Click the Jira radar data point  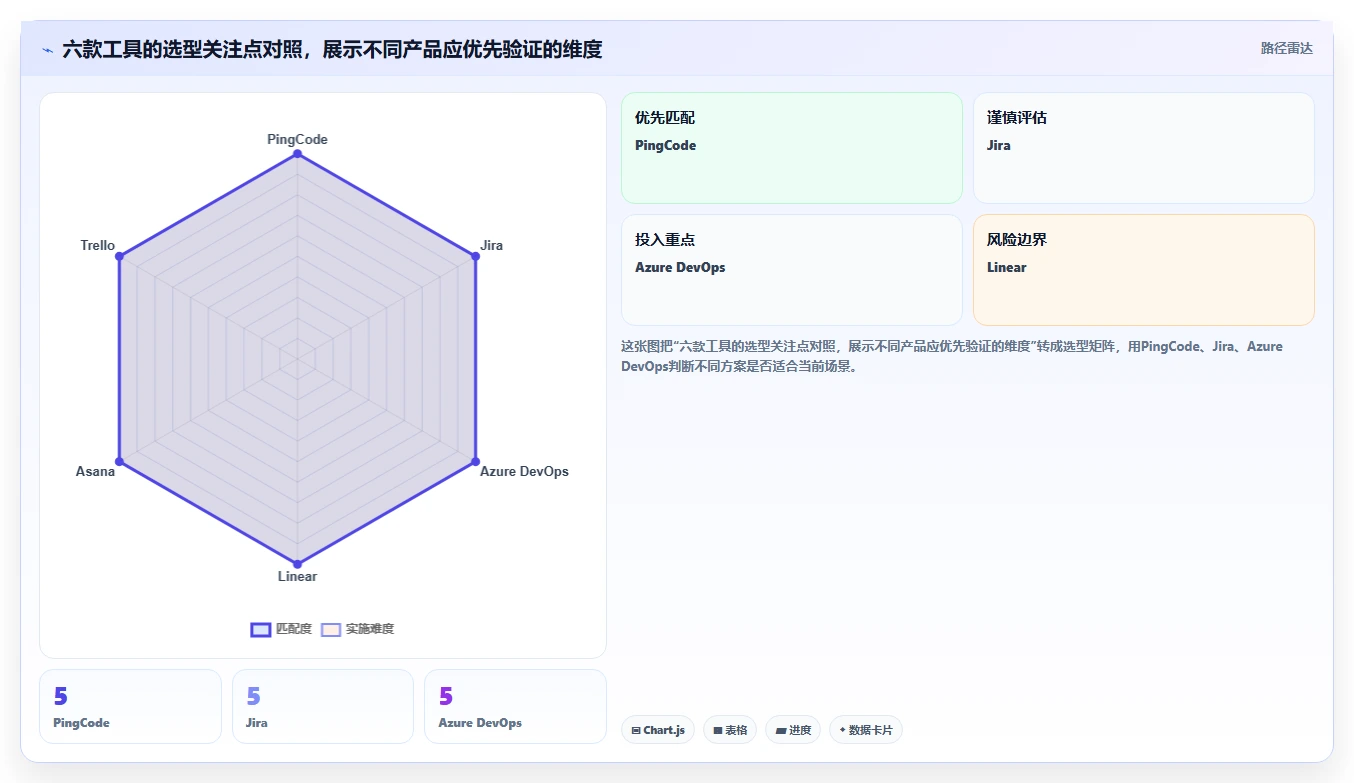pos(475,256)
